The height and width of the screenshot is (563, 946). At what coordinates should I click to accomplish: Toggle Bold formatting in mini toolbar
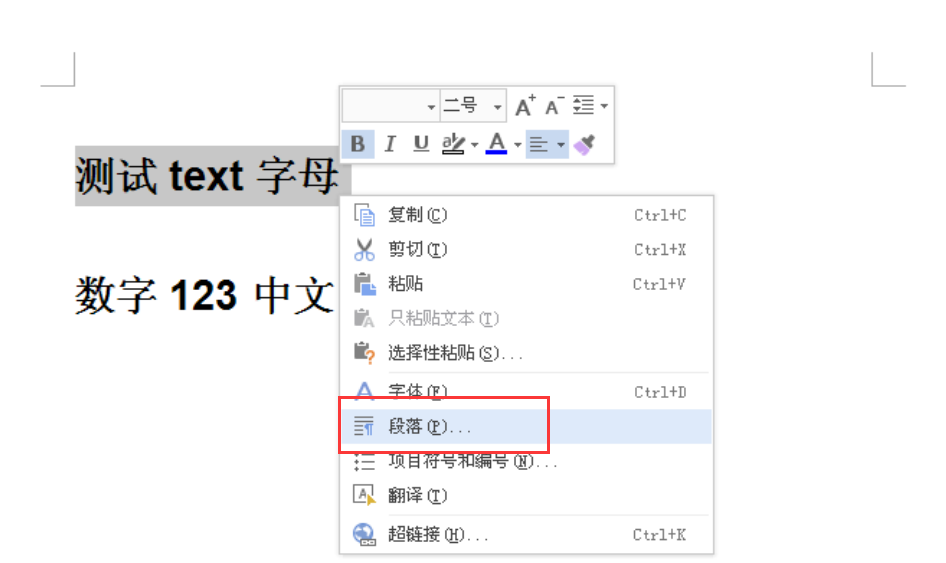358,144
